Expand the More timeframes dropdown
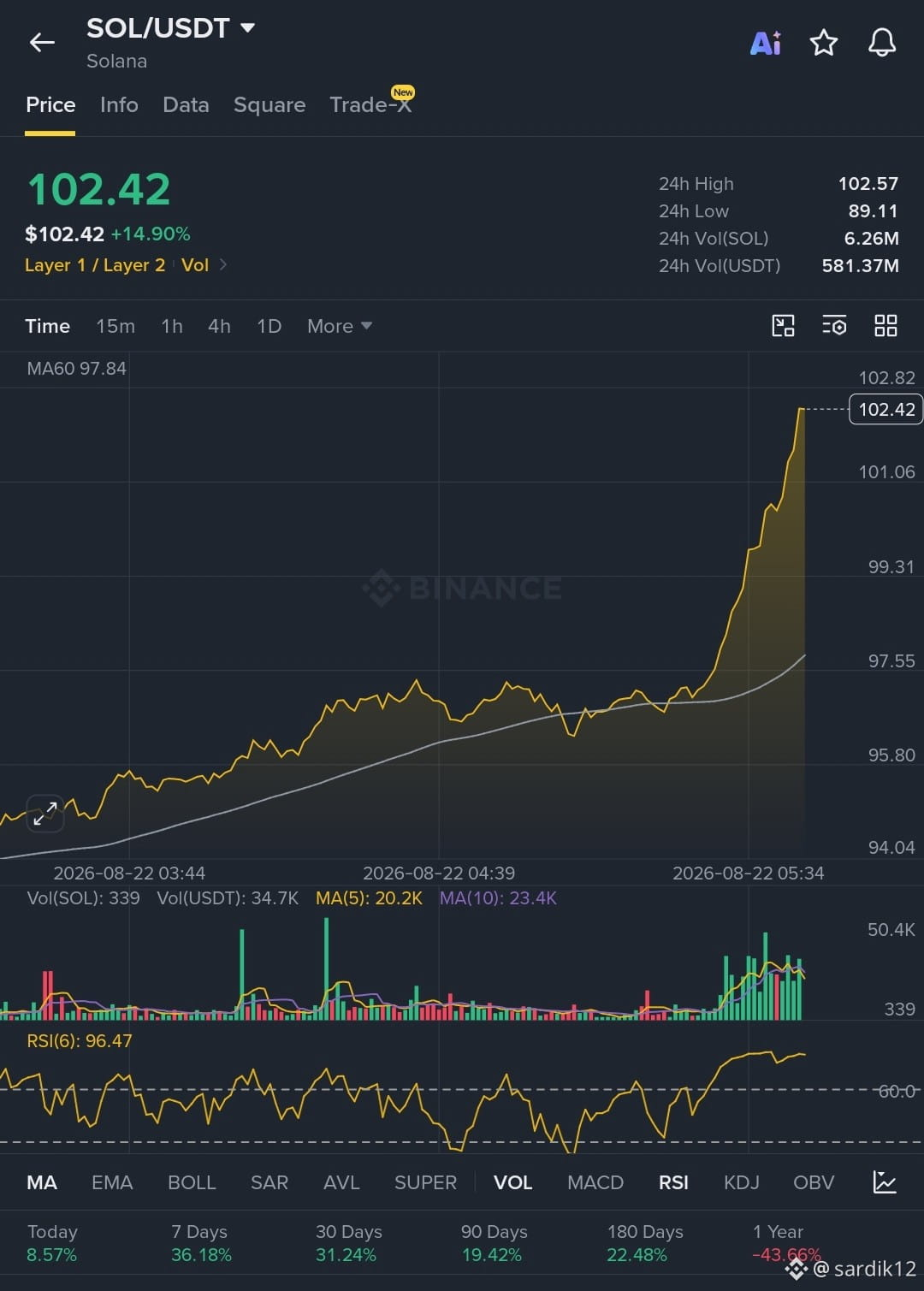Screen dimensions: 924x1291 (340, 326)
